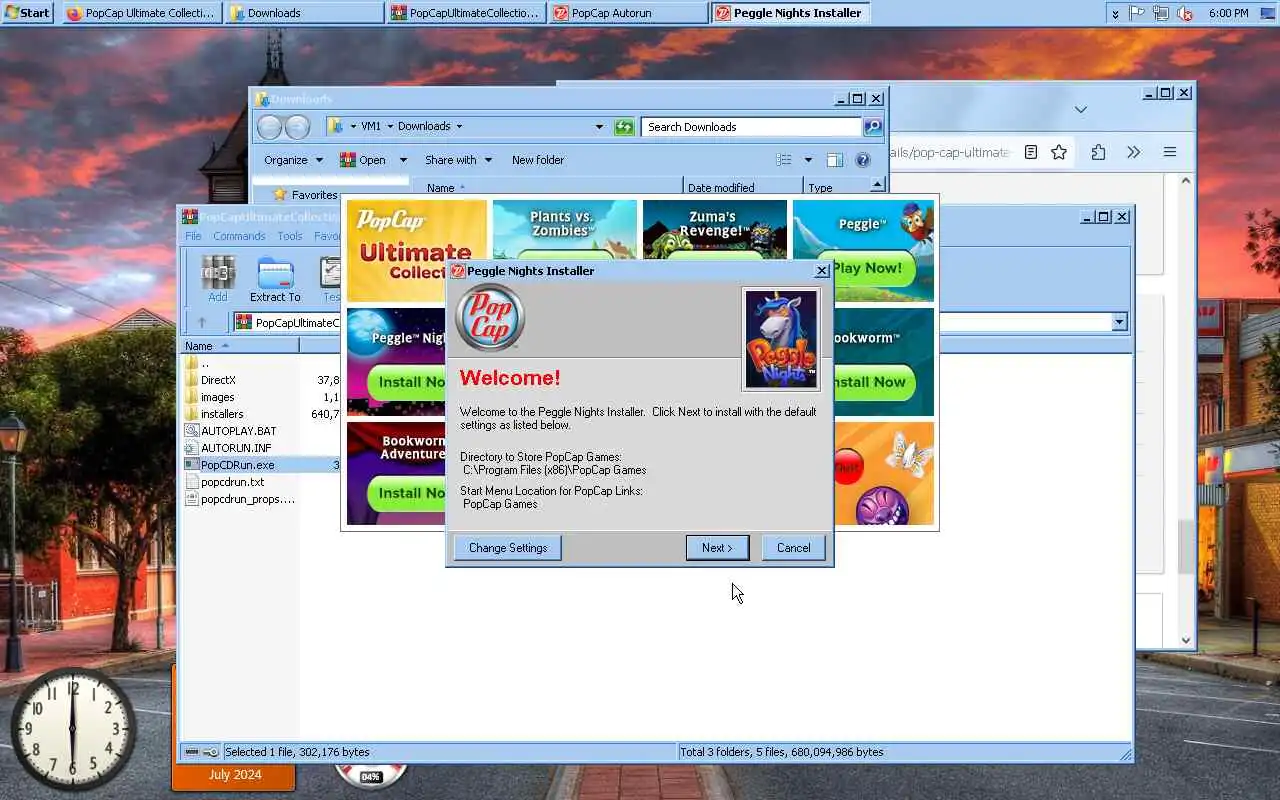Open the File menu in WinRAR

193,236
